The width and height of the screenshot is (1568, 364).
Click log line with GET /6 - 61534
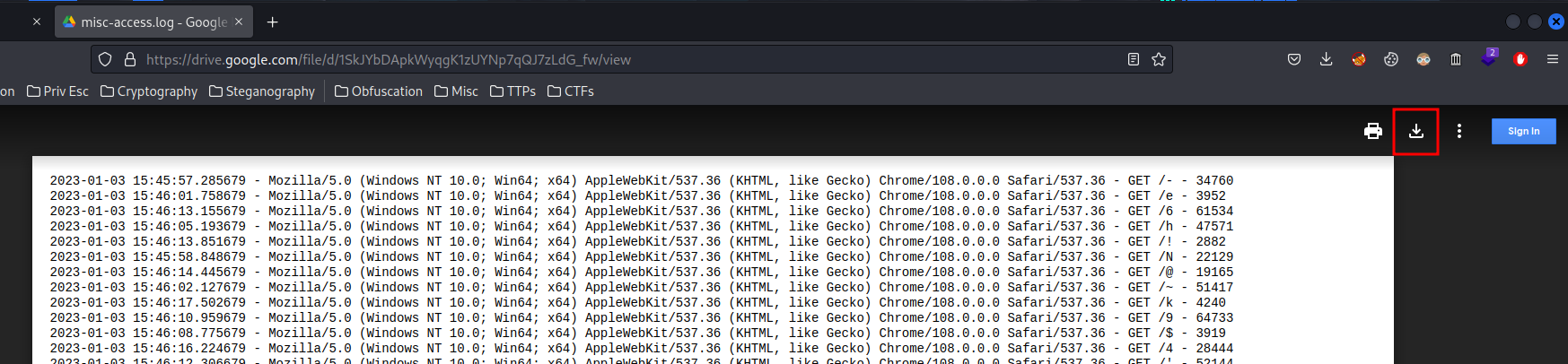point(642,211)
